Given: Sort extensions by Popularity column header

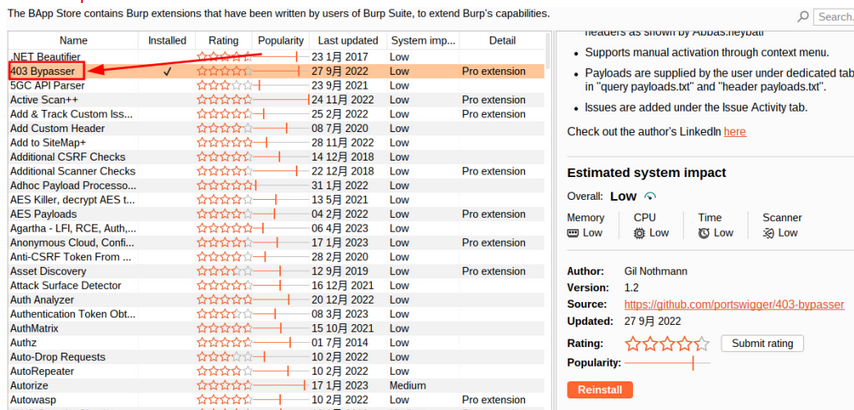Looking at the screenshot, I should (x=280, y=41).
